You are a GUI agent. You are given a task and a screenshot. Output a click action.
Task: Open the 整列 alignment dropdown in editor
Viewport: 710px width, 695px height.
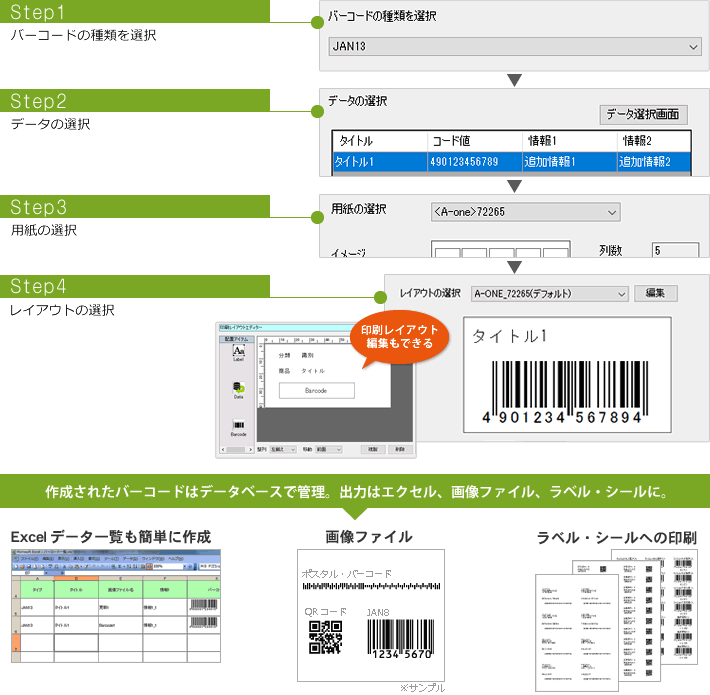tap(283, 450)
